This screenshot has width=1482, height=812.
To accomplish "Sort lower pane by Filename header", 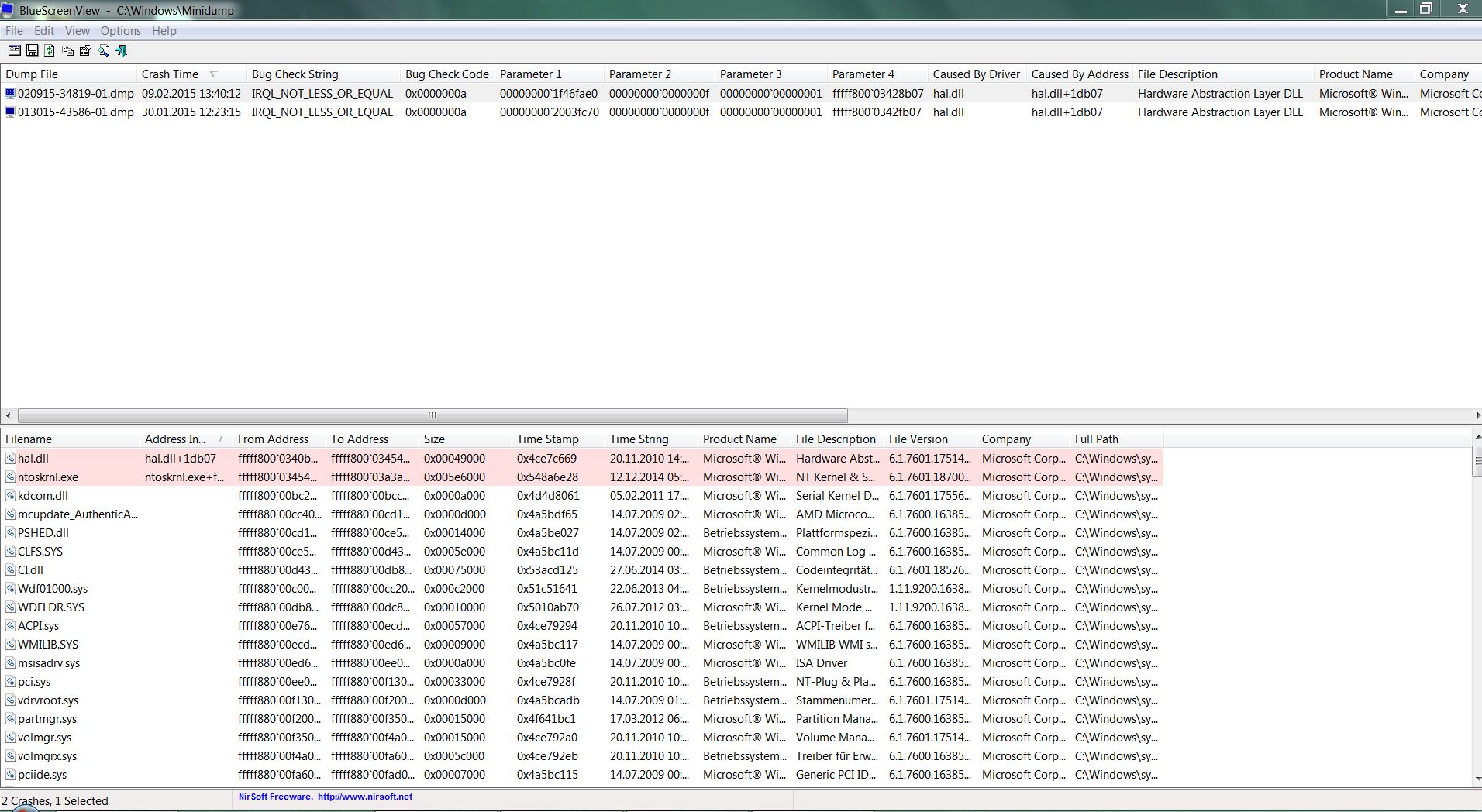I will [70, 439].
